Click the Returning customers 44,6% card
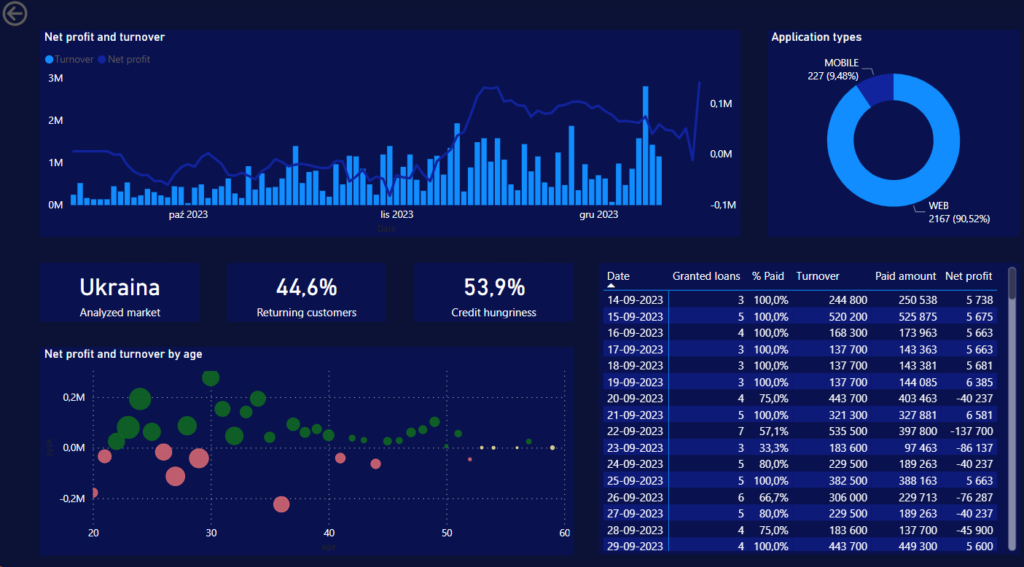 point(306,295)
